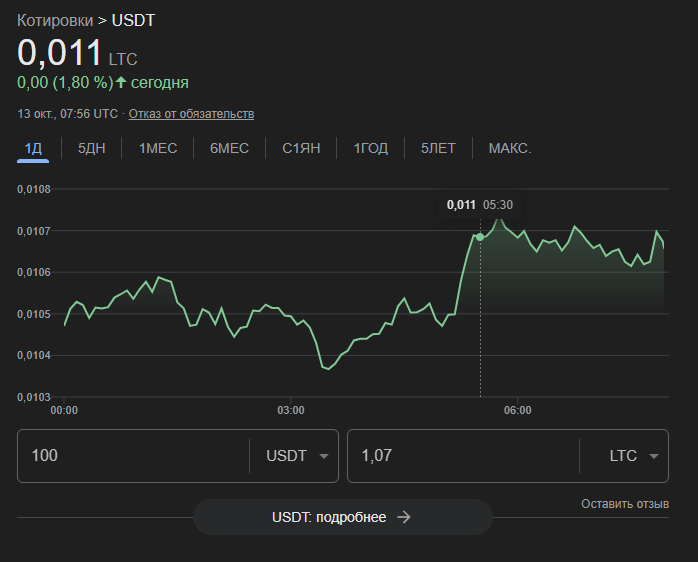Click the arrow icon in подробнее button
This screenshot has height=562, width=698.
pos(404,517)
